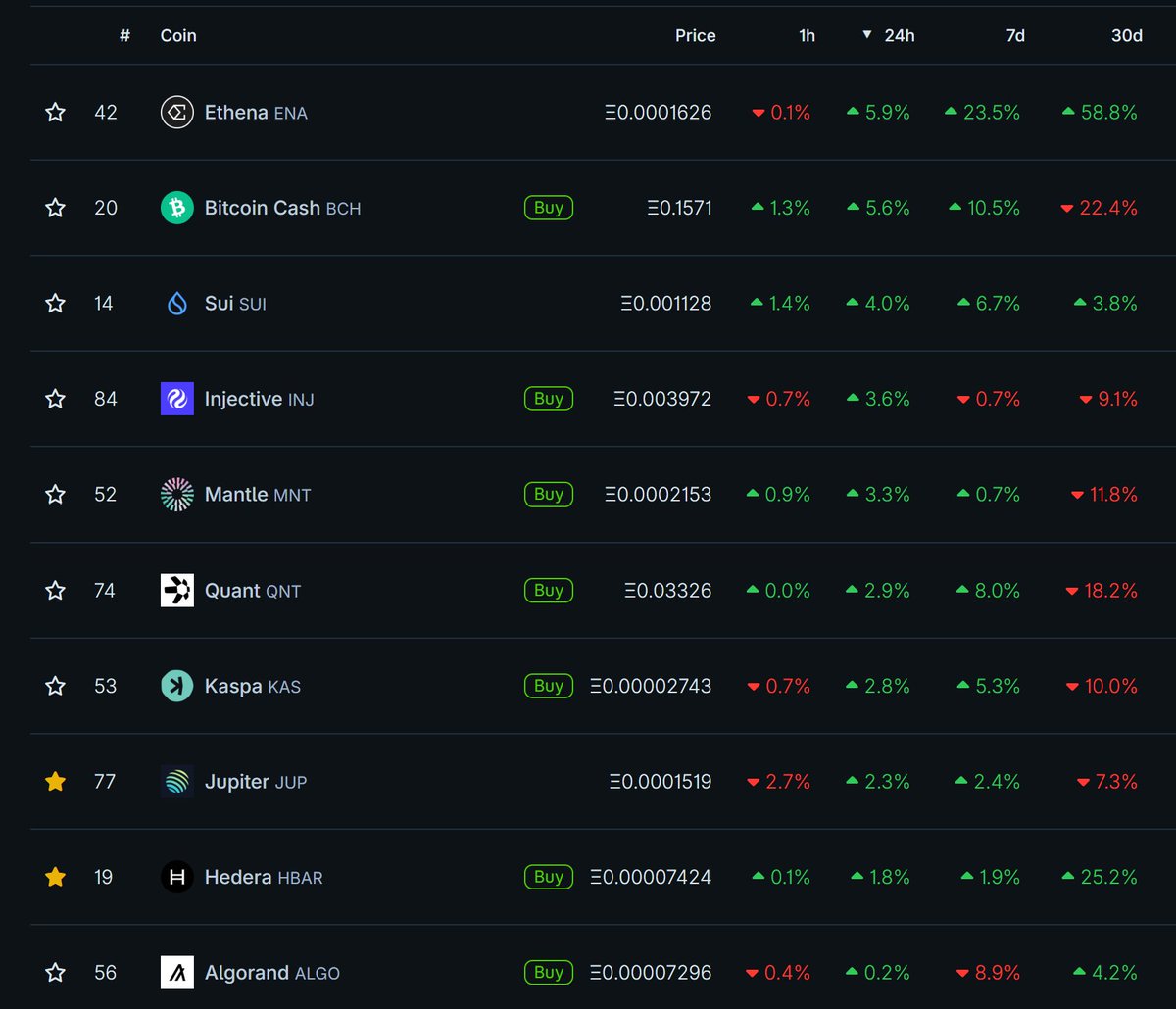Click Ethena 30d change 58.8%
Screen dimensions: 1176x1009
(1100, 113)
